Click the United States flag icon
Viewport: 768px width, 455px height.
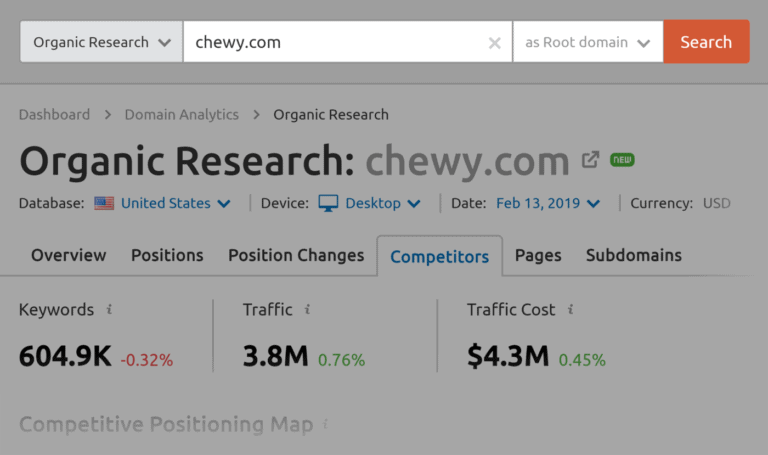(x=104, y=203)
